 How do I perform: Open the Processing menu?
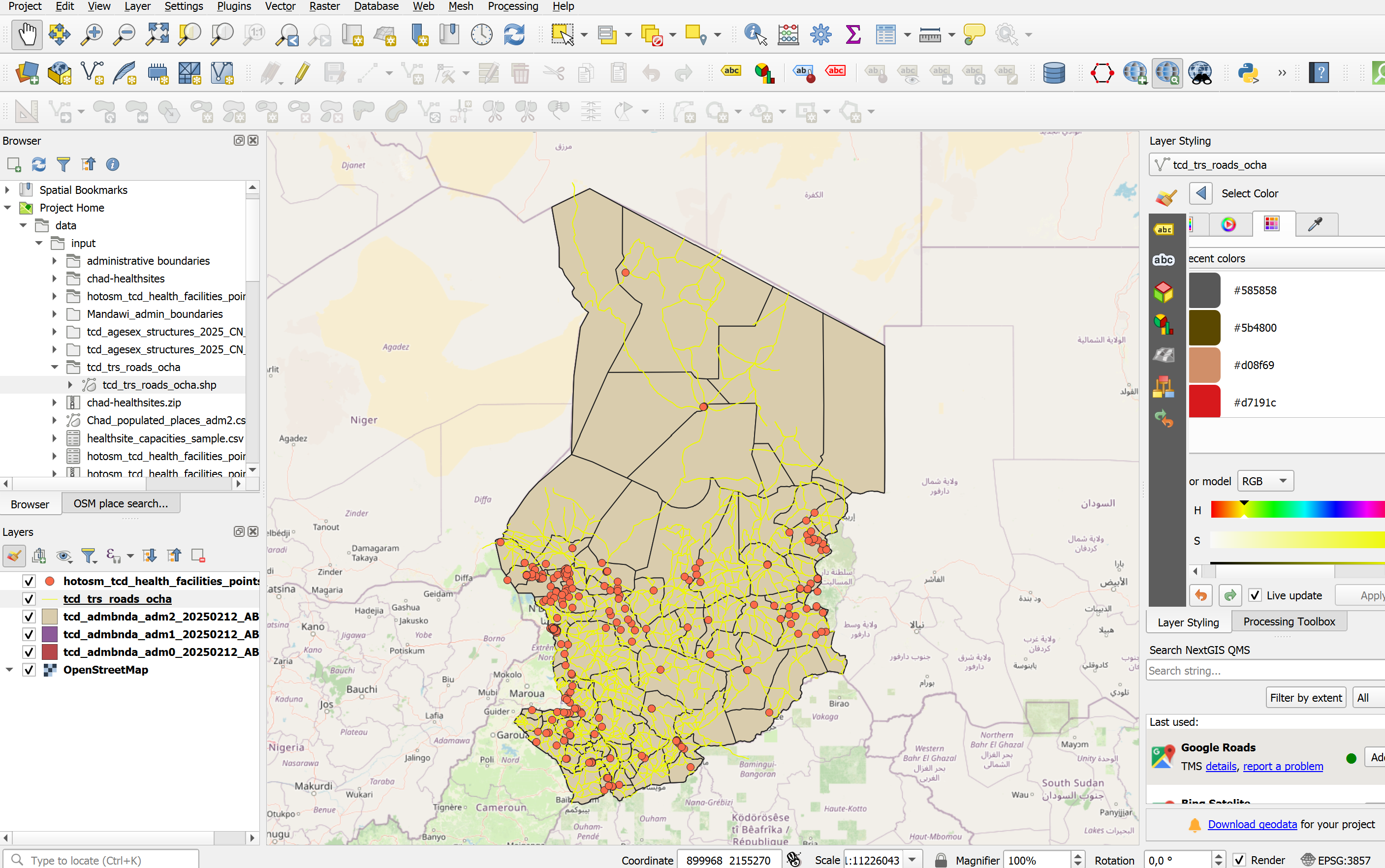coord(512,6)
